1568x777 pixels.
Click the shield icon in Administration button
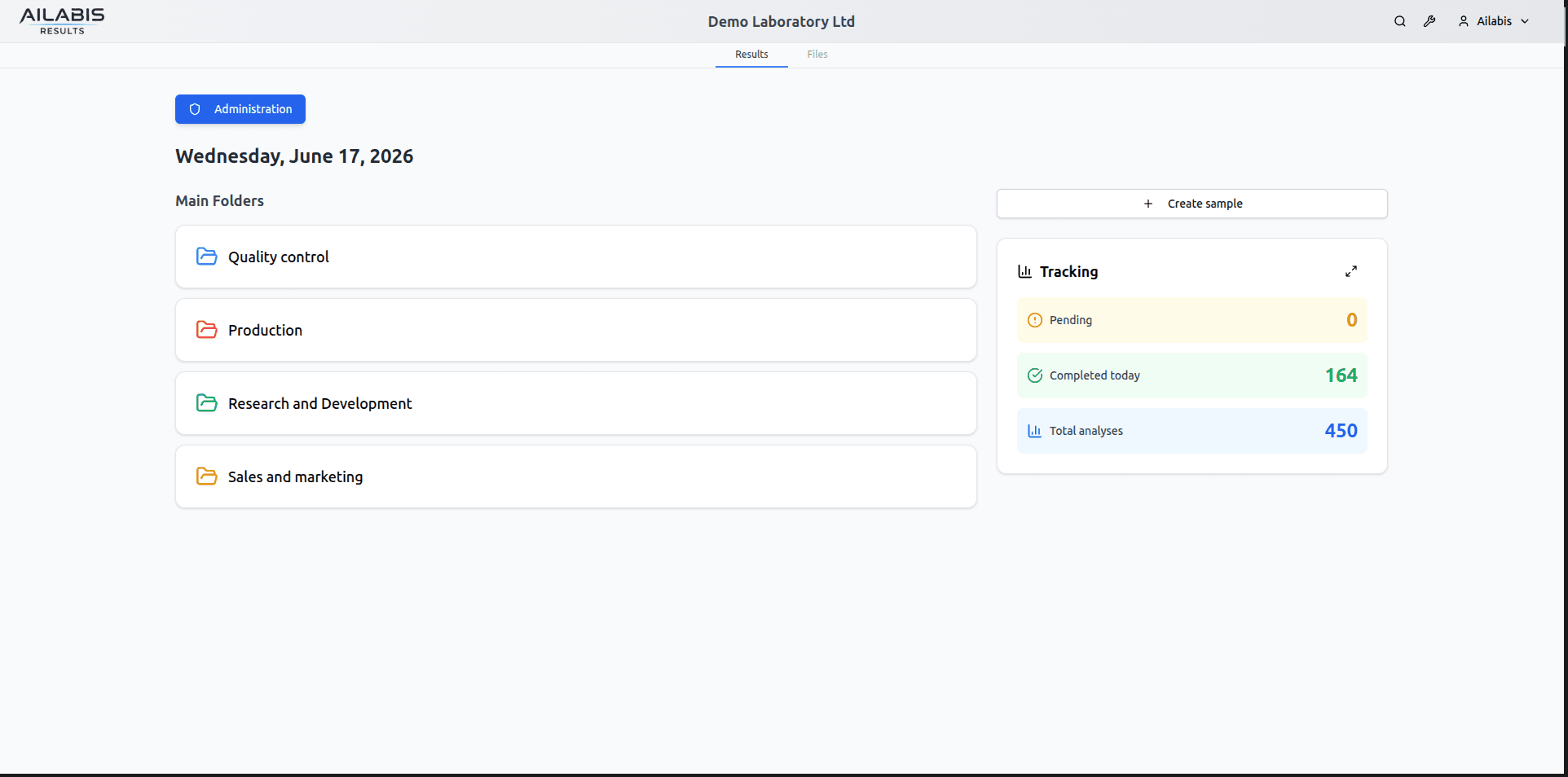[x=195, y=109]
